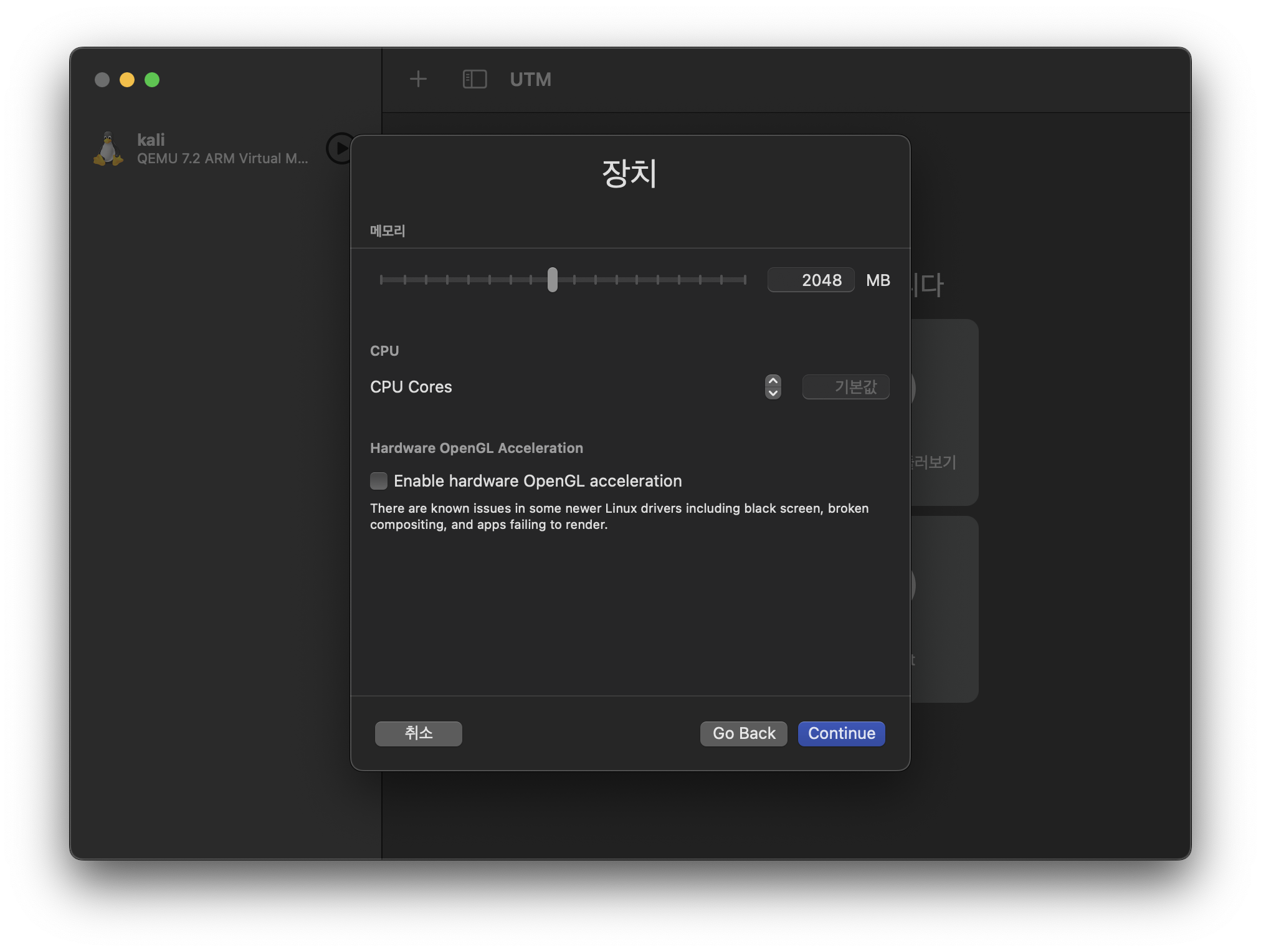Focus the 2048 MB memory input field
This screenshot has height=952, width=1261.
click(811, 280)
